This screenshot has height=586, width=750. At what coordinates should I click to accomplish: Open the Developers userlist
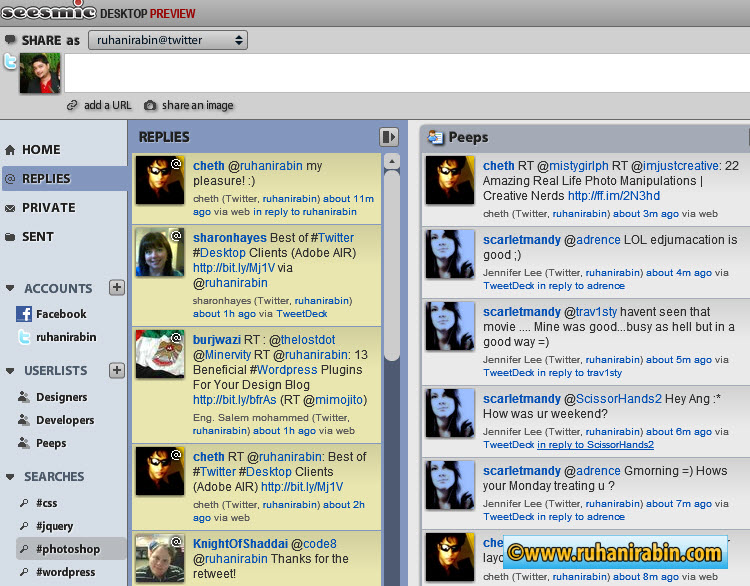[65, 420]
